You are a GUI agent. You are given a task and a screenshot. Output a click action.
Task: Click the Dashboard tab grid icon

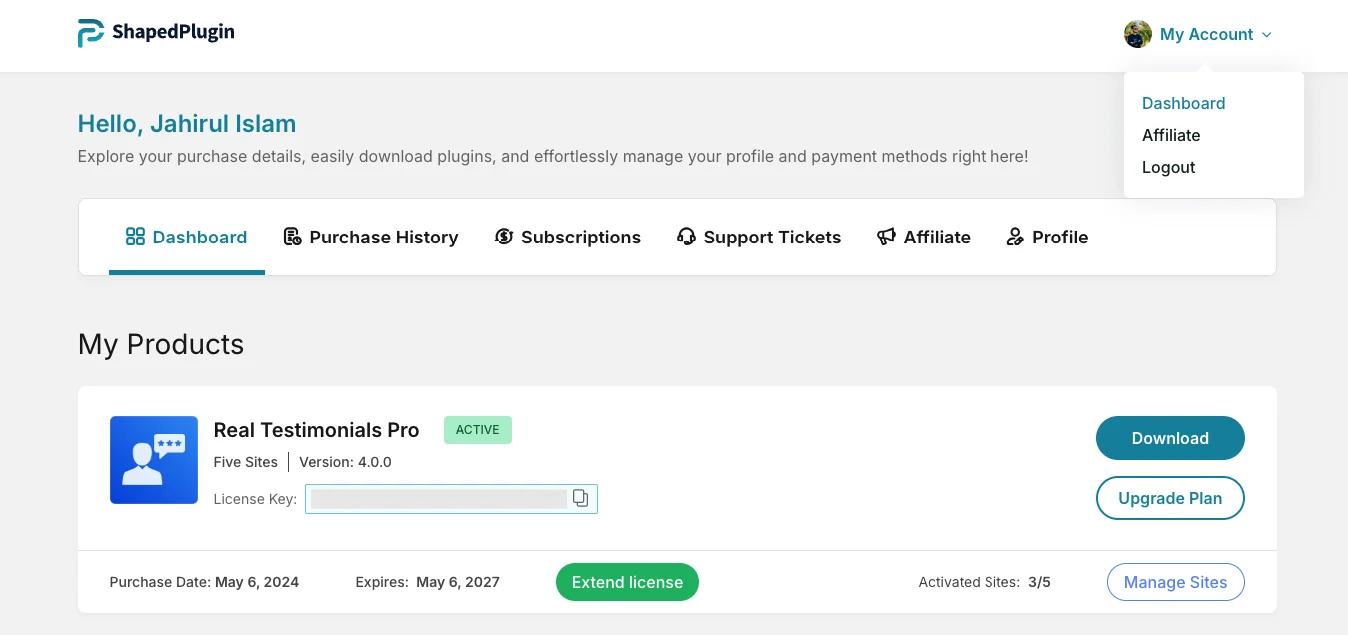(135, 237)
